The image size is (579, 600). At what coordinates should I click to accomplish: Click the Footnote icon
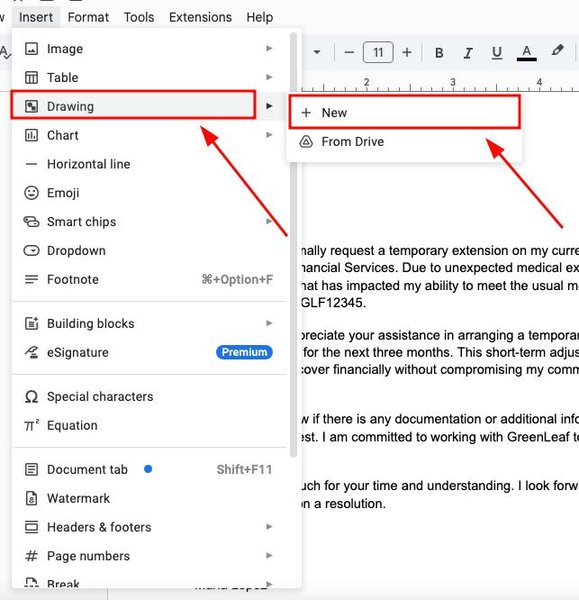[x=31, y=279]
